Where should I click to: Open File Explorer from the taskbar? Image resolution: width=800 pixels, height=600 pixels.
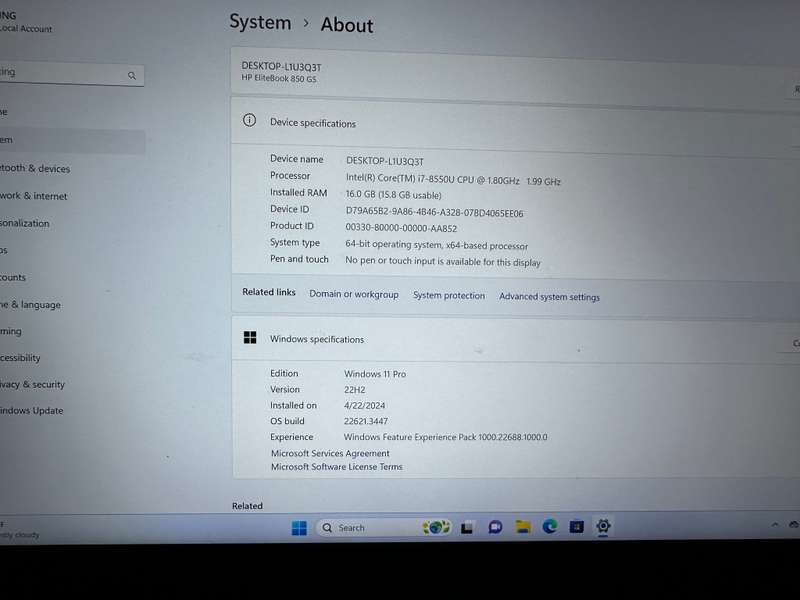point(523,526)
